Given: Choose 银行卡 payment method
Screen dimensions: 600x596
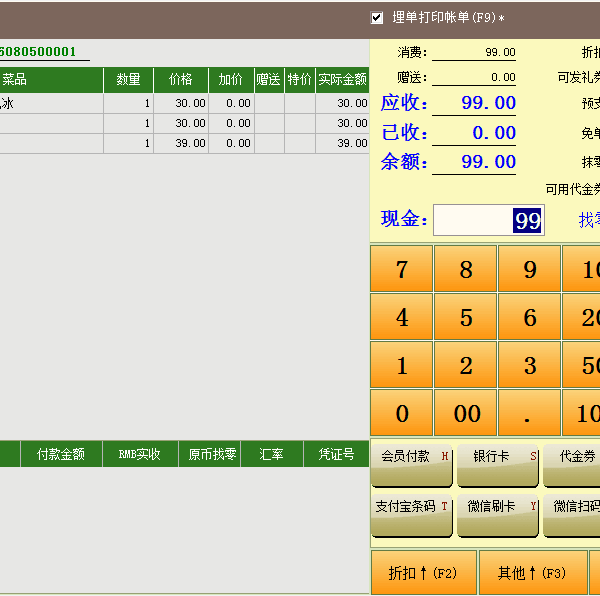Looking at the screenshot, I should pos(498,465).
